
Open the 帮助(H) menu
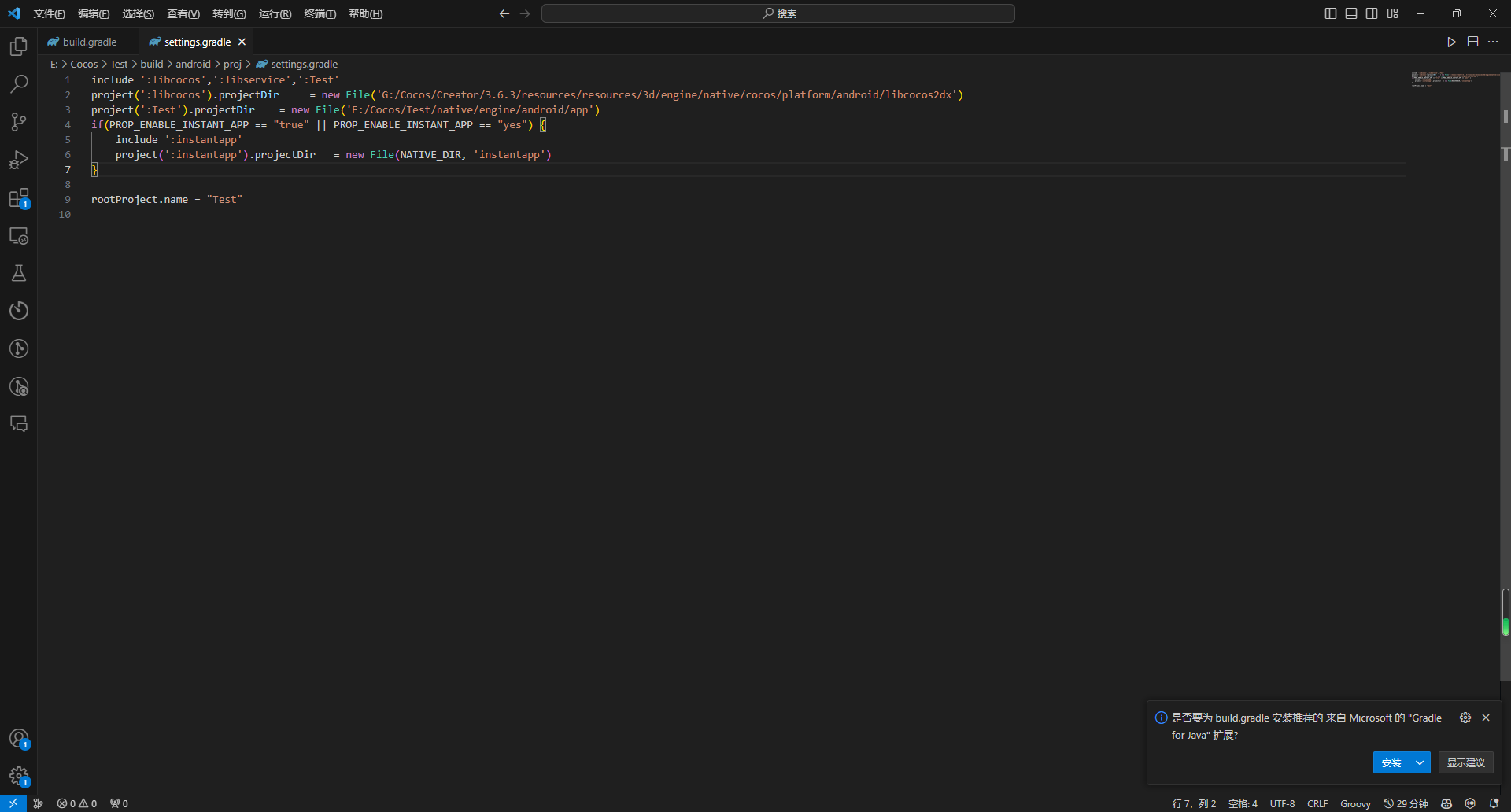[x=366, y=13]
